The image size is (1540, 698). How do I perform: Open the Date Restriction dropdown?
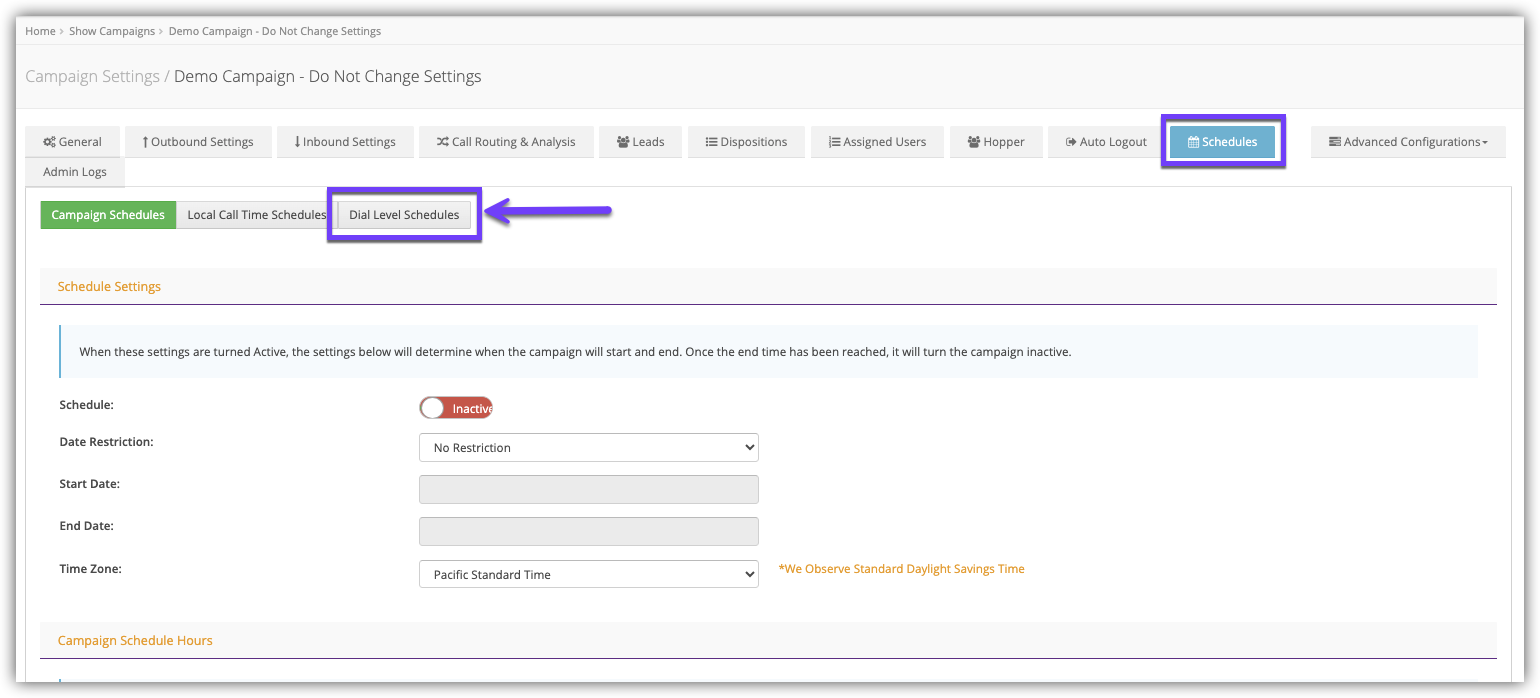(x=588, y=448)
